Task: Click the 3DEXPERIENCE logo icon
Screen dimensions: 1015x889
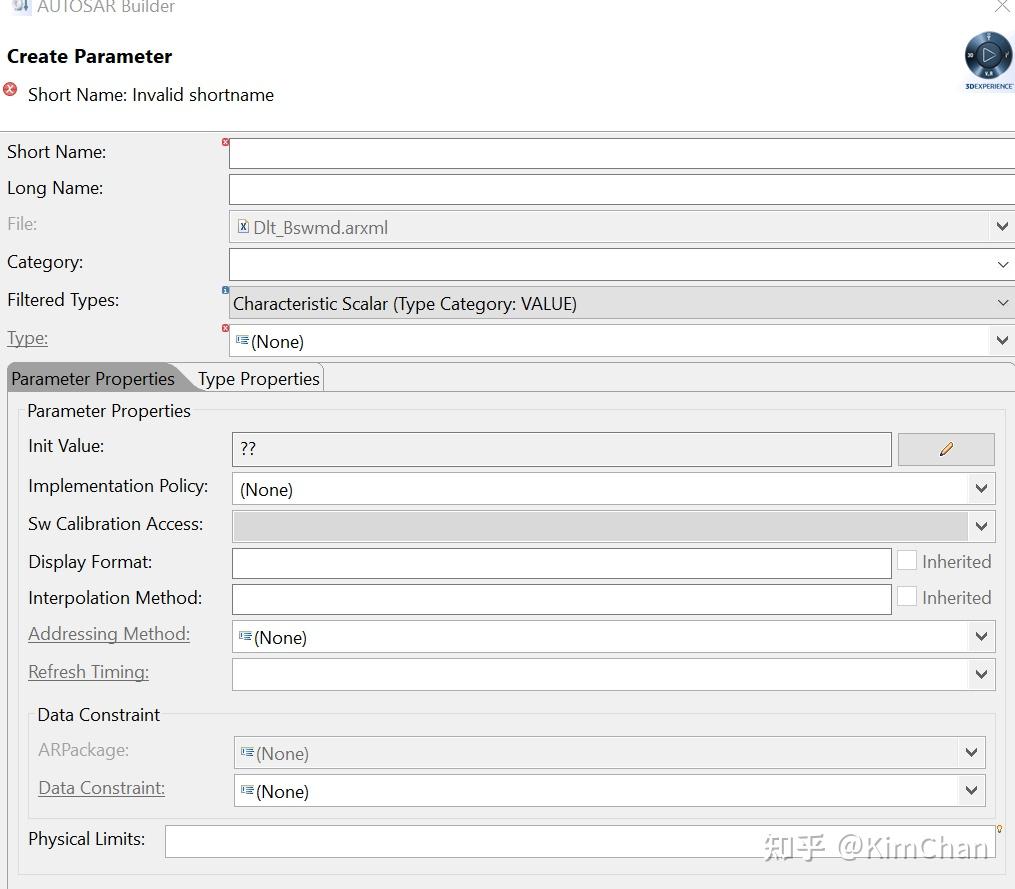Action: (988, 56)
